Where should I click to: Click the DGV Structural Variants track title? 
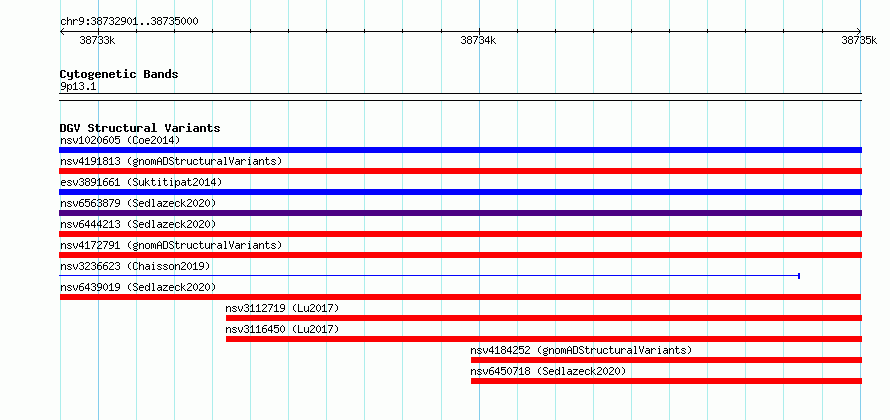(x=140, y=128)
